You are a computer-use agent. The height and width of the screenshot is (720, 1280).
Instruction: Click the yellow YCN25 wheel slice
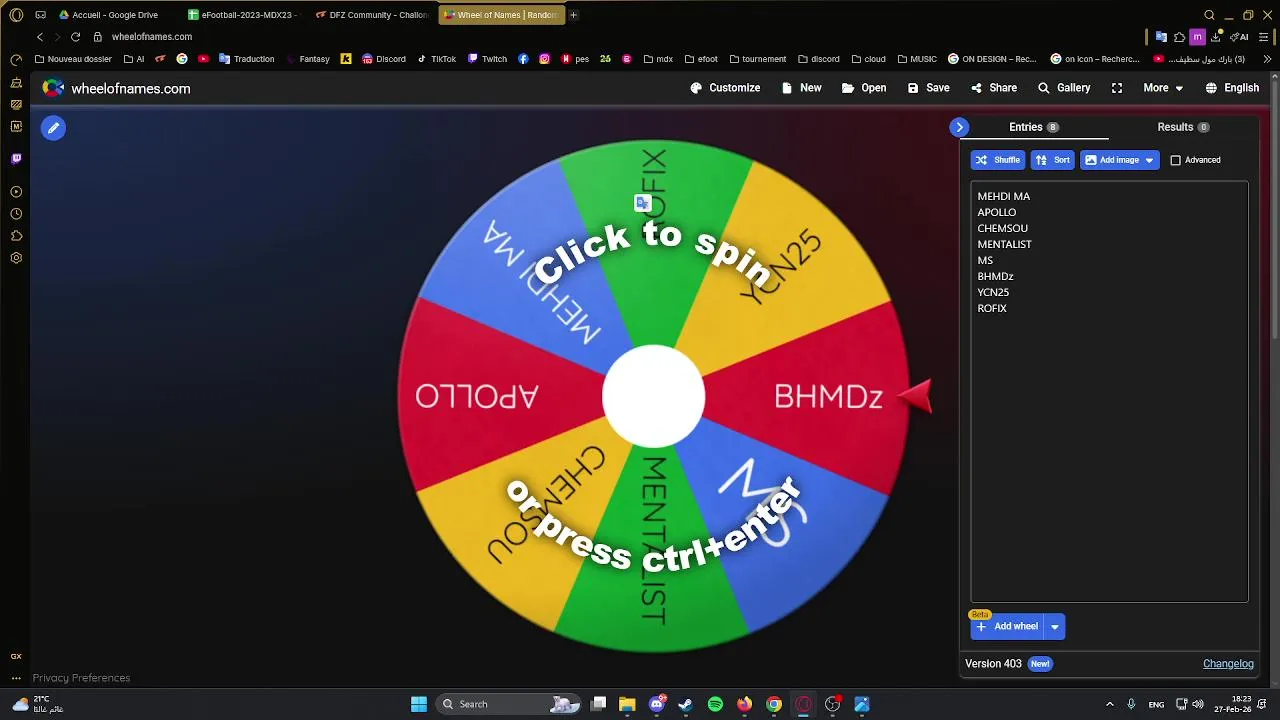click(782, 267)
